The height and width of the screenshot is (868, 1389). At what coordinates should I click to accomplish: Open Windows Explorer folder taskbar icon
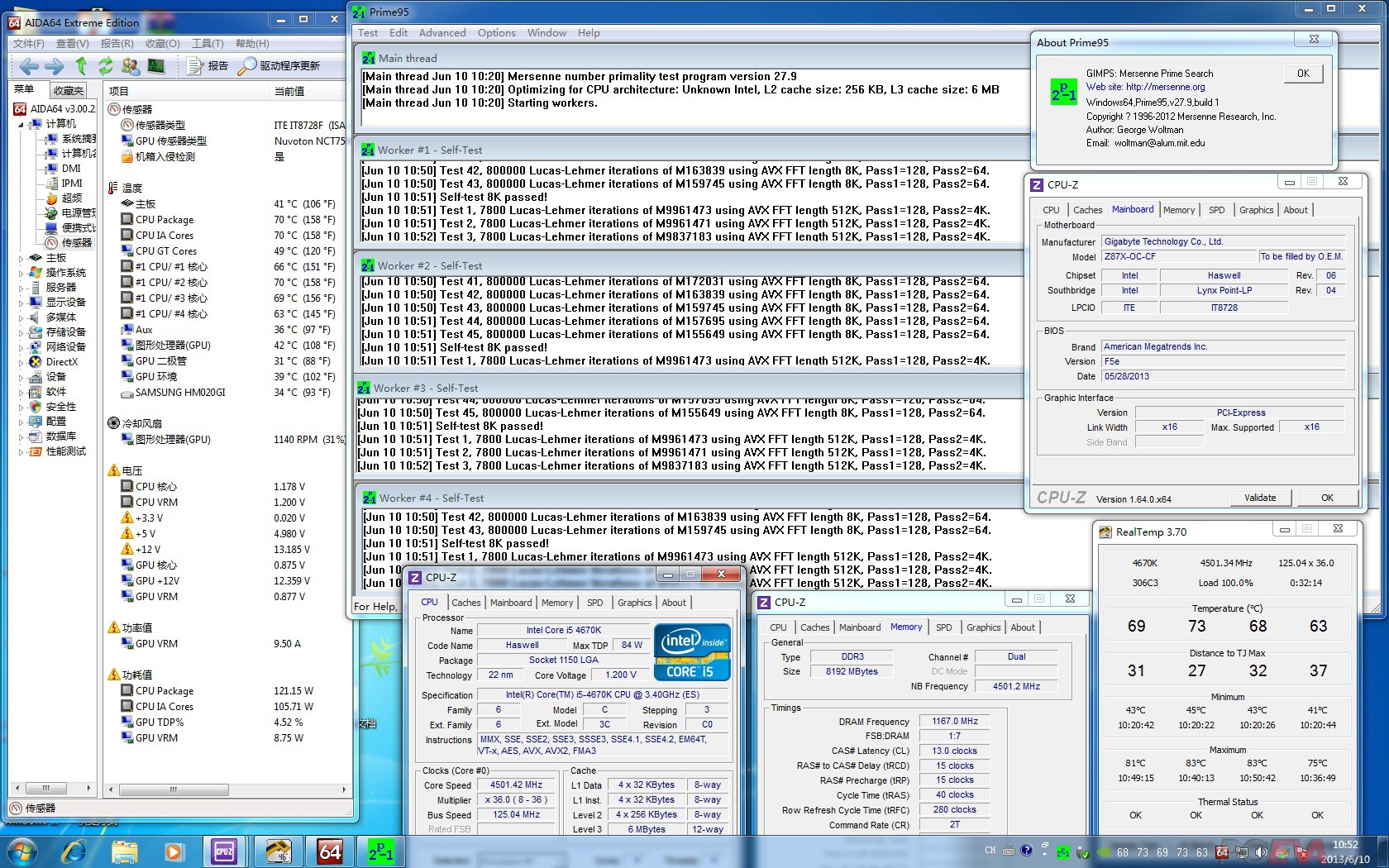tap(124, 851)
